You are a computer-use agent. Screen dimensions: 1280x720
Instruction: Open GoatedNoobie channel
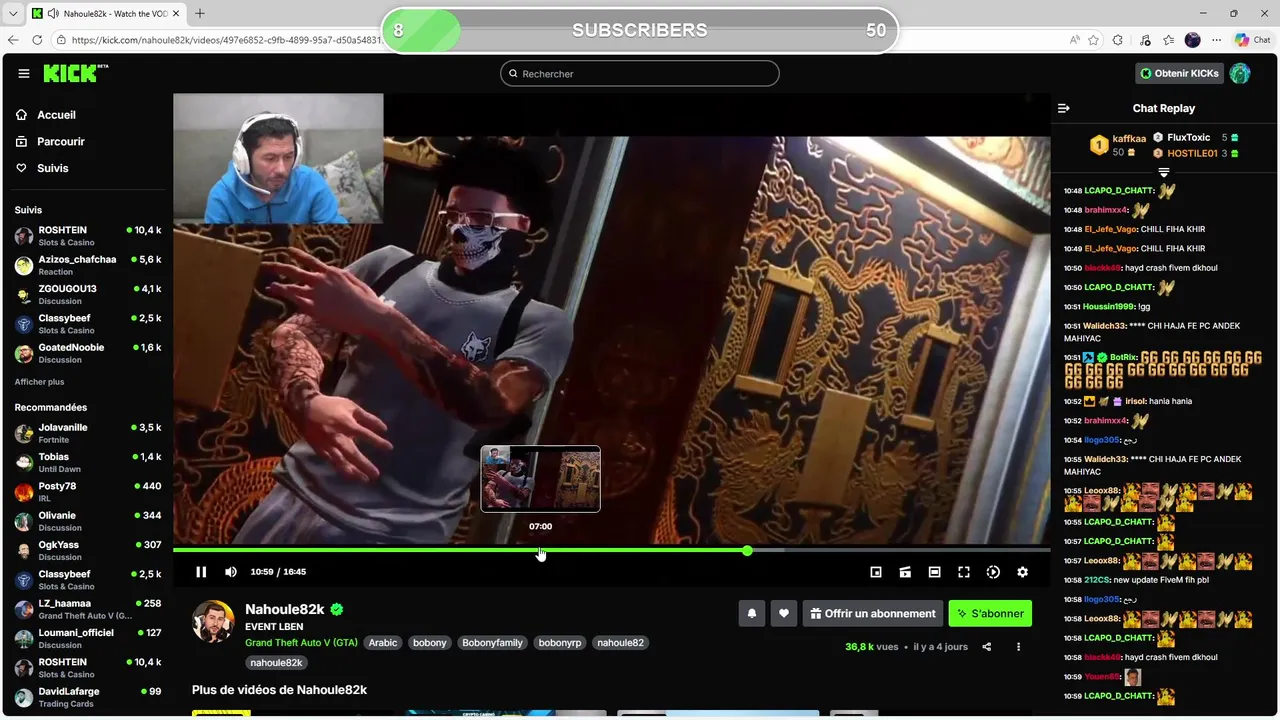tap(88, 353)
